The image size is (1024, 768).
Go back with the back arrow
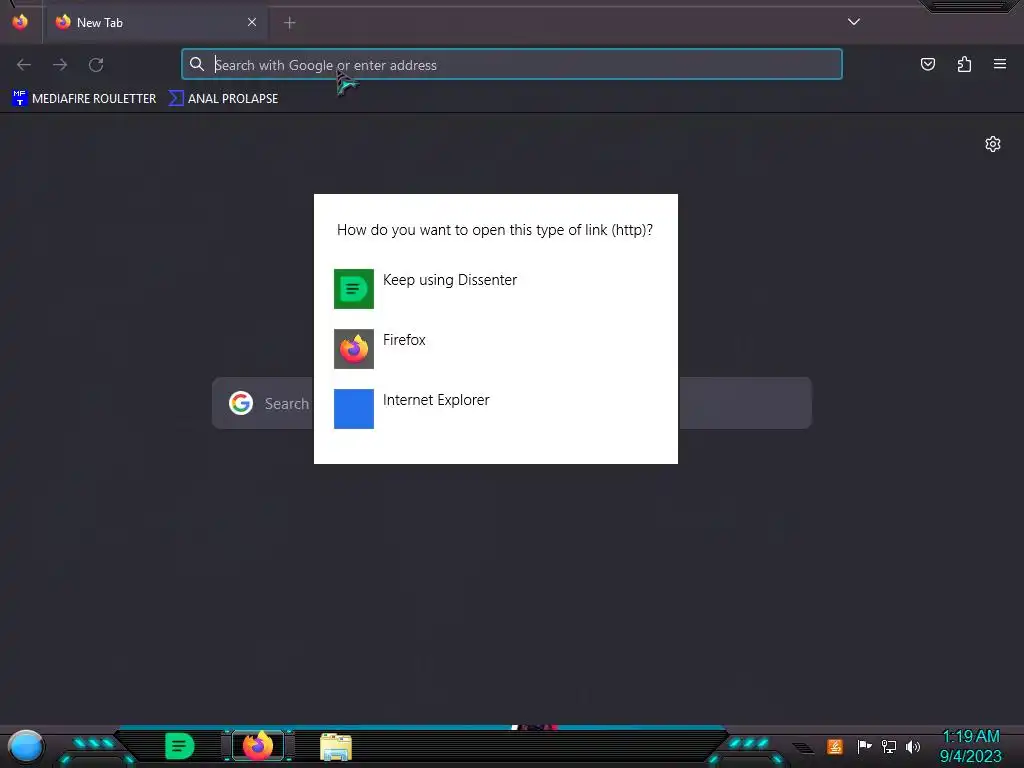[24, 65]
